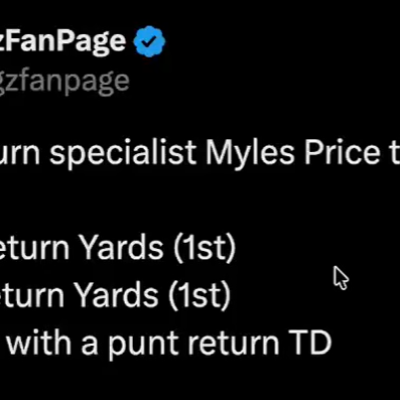Click the cut-off word before specialist

click(20, 154)
